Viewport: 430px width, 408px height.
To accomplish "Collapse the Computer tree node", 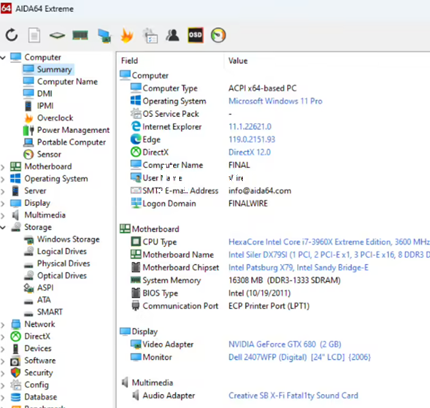I will tap(3, 58).
